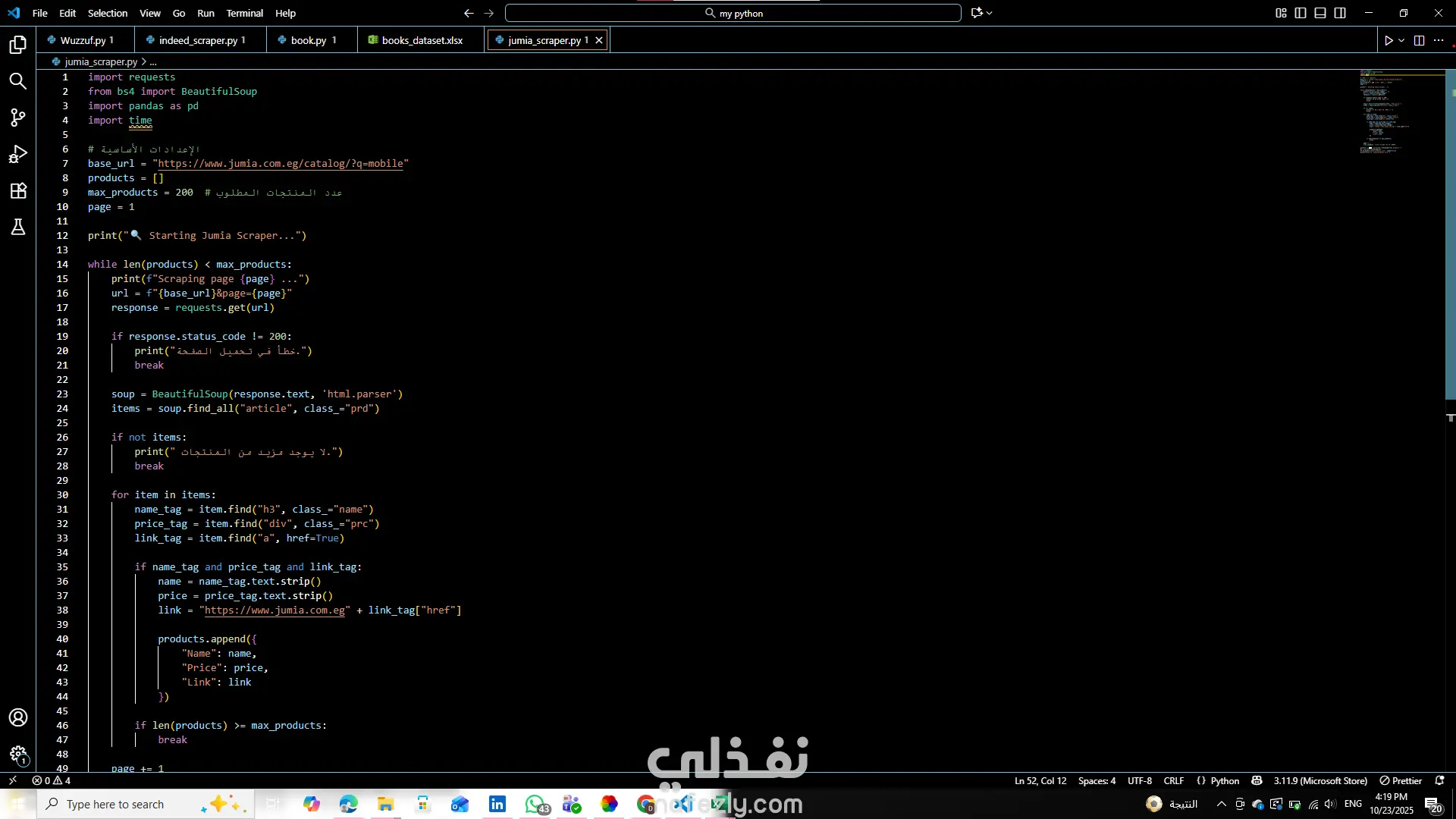Click the Manage gear icon
The height and width of the screenshot is (819, 1456).
pyautogui.click(x=18, y=754)
